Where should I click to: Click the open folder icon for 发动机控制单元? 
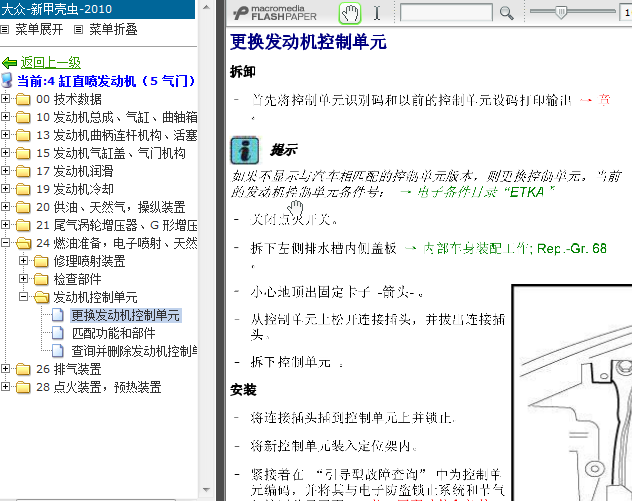click(42, 297)
